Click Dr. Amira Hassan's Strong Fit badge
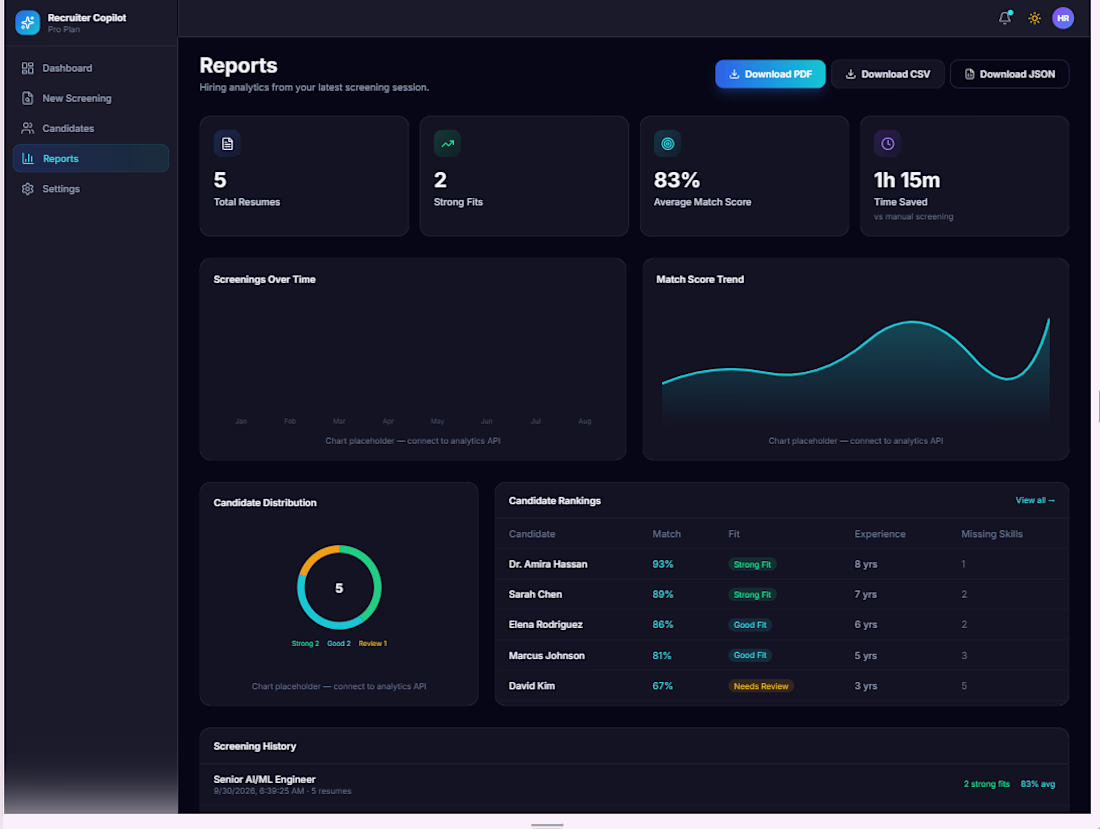1100x829 pixels. [x=752, y=565]
